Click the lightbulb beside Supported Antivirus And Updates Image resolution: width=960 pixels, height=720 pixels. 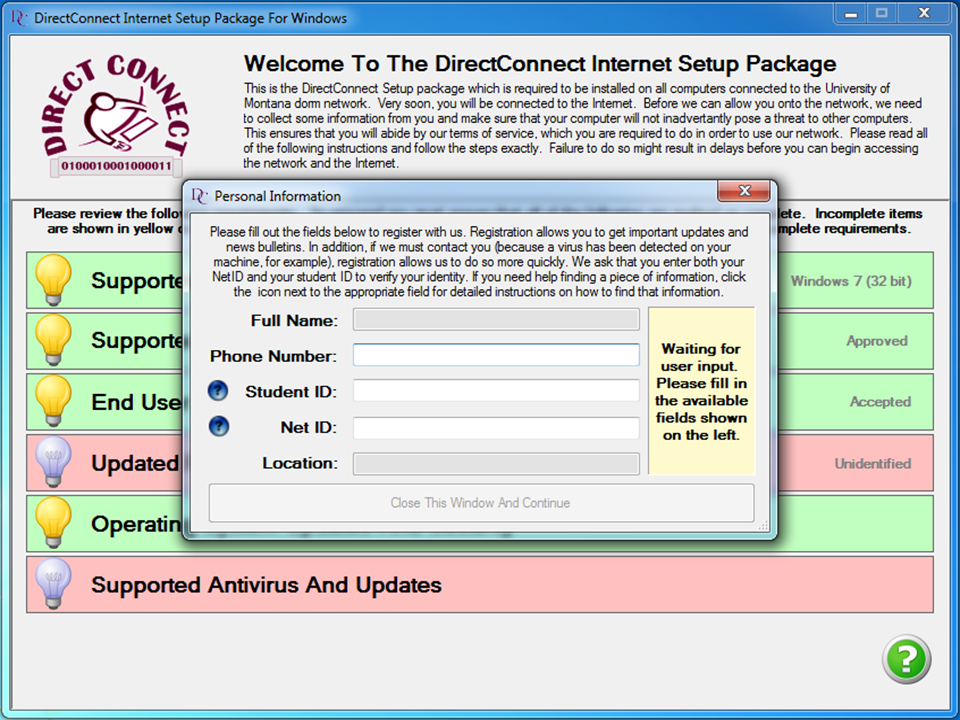(53, 583)
